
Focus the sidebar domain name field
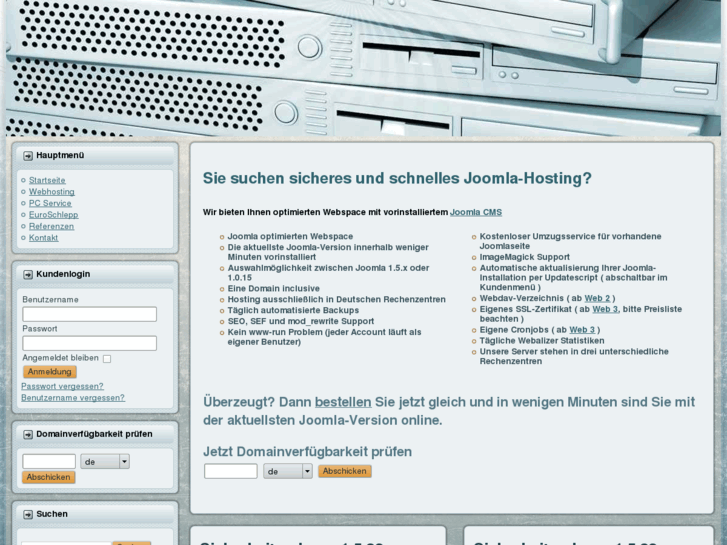[x=49, y=462]
